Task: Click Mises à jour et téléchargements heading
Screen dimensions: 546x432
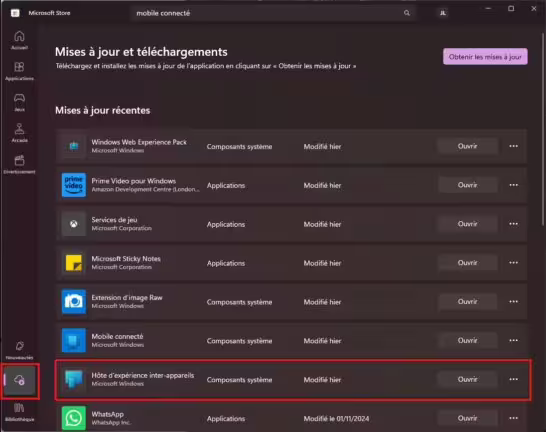Action: [x=141, y=52]
